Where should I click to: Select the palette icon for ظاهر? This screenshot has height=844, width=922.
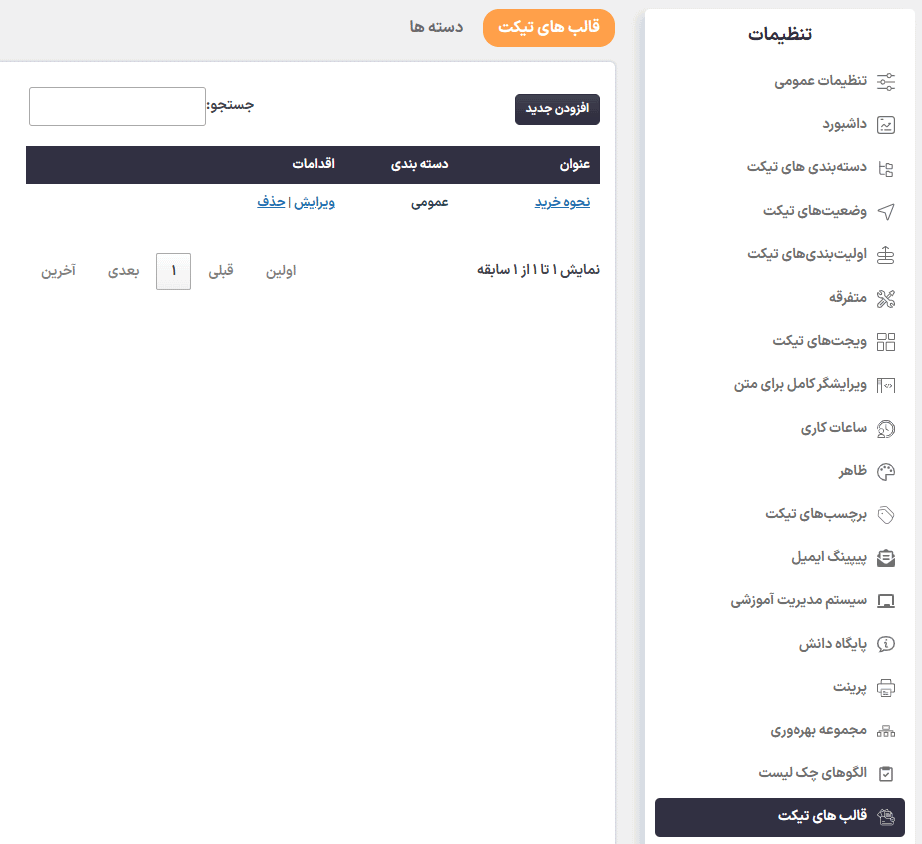[886, 471]
